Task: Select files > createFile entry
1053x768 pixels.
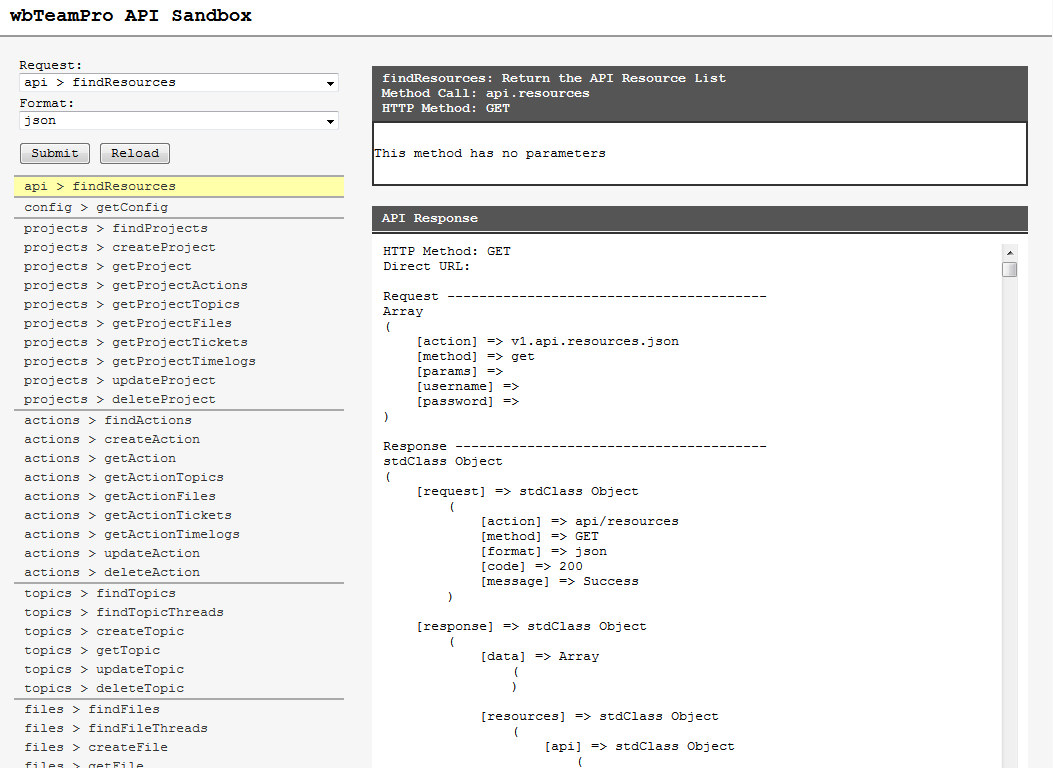Action: 96,748
